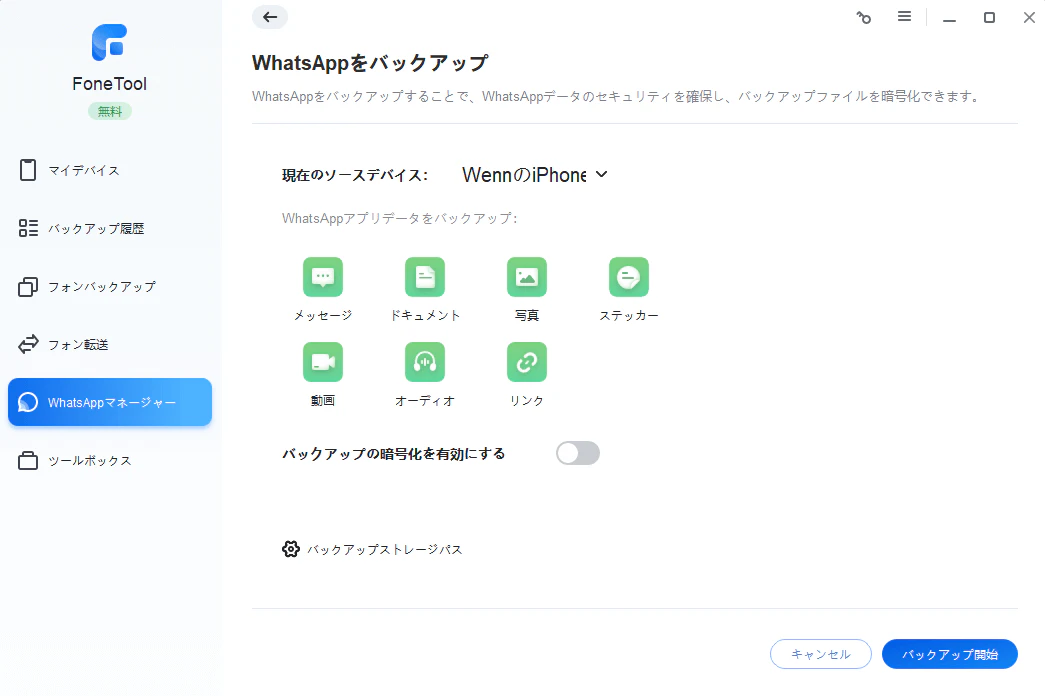Click the FoneTool logo

point(109,42)
